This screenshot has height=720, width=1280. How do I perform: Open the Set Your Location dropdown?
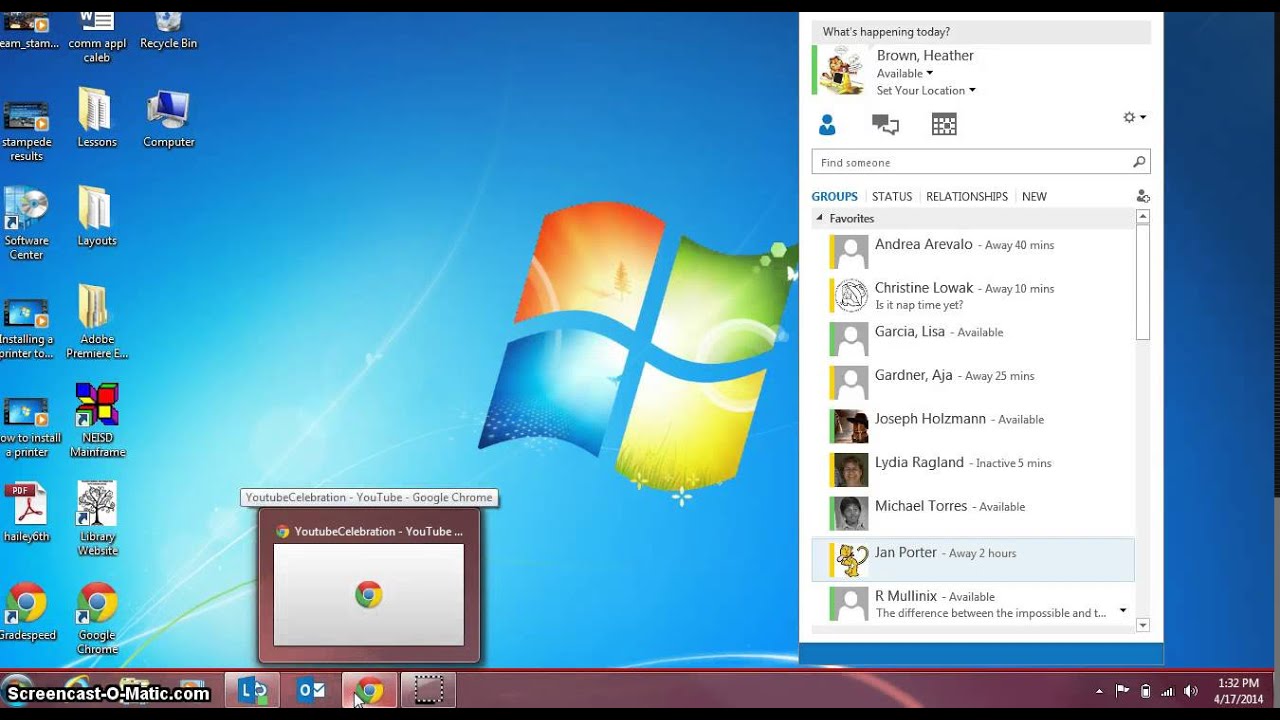(x=926, y=90)
